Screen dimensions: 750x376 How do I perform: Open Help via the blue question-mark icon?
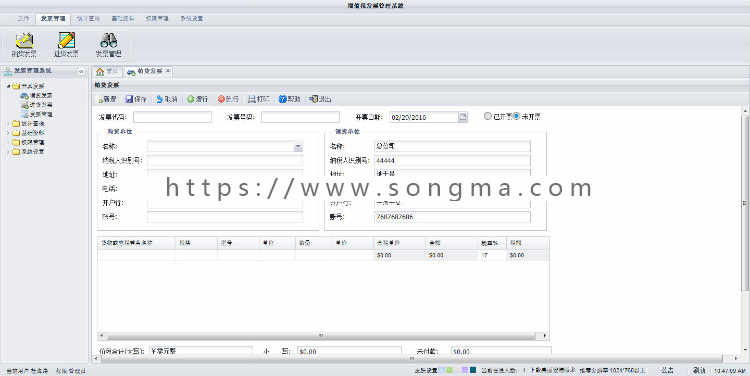pyautogui.click(x=283, y=99)
